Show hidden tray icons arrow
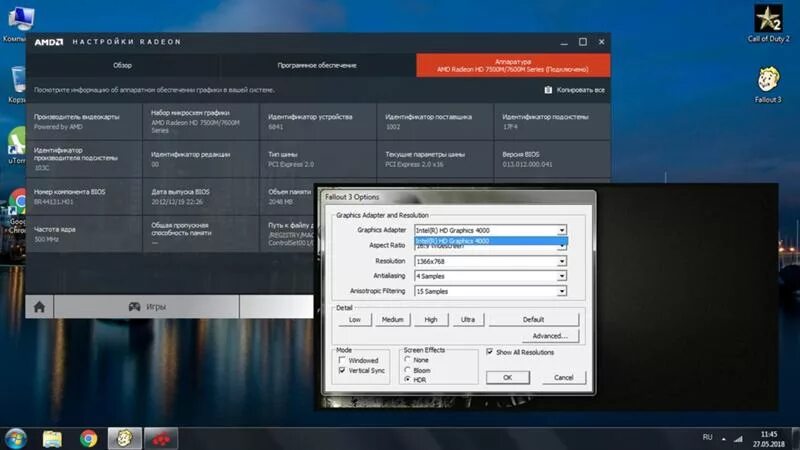 point(723,438)
